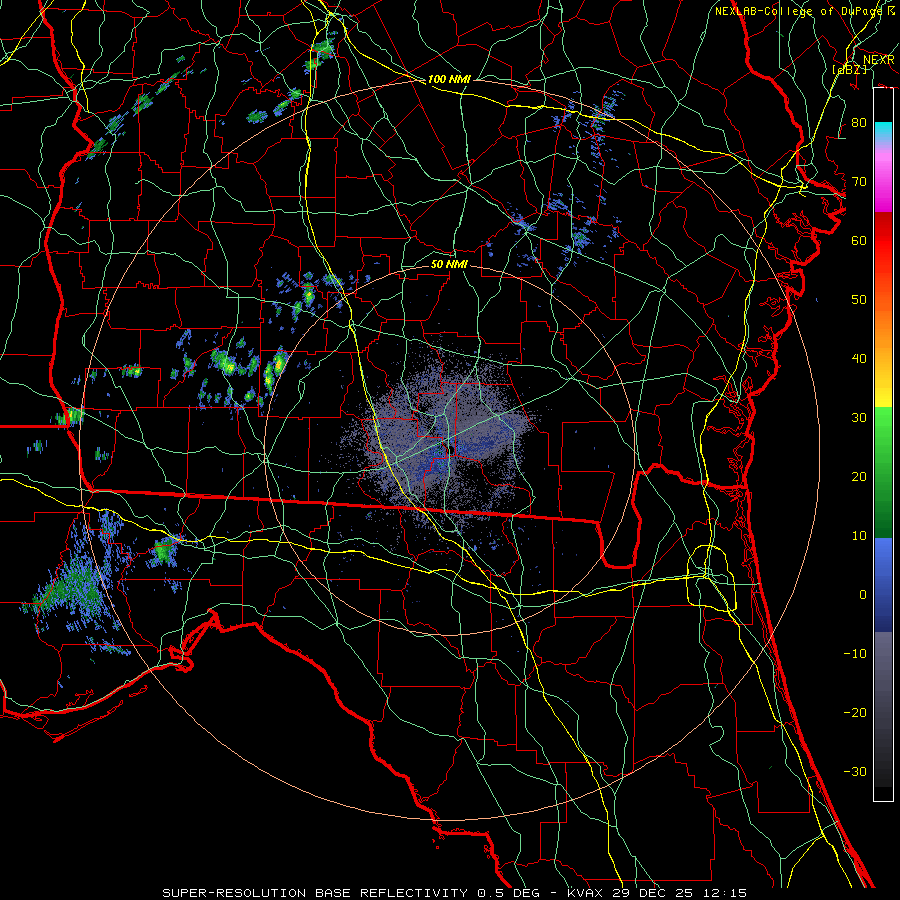Click the 10 value on the dBZ scale
Viewport: 900px width, 900px height.
[x=859, y=536]
